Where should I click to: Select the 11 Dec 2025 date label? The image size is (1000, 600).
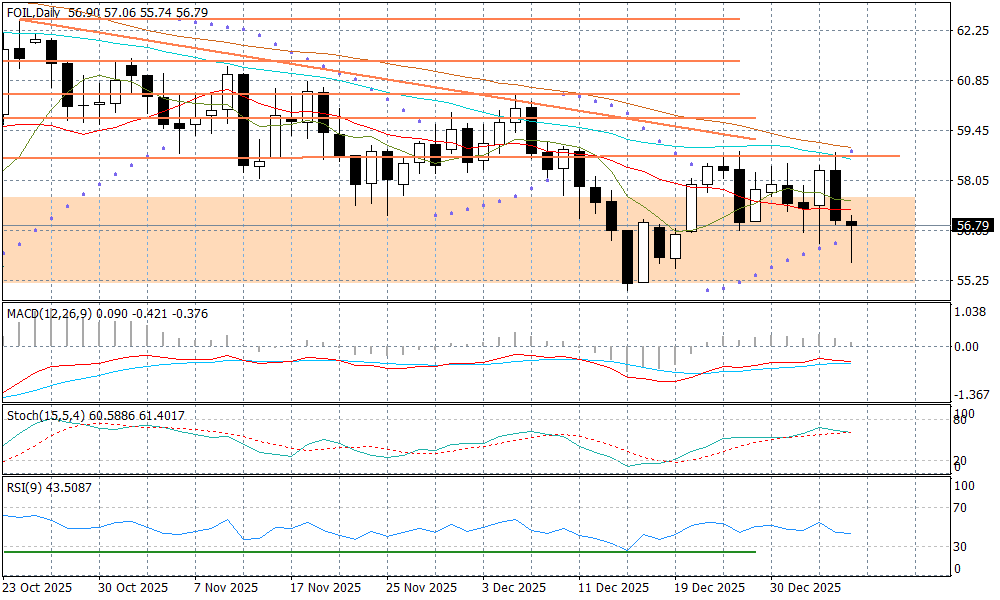(x=612, y=587)
